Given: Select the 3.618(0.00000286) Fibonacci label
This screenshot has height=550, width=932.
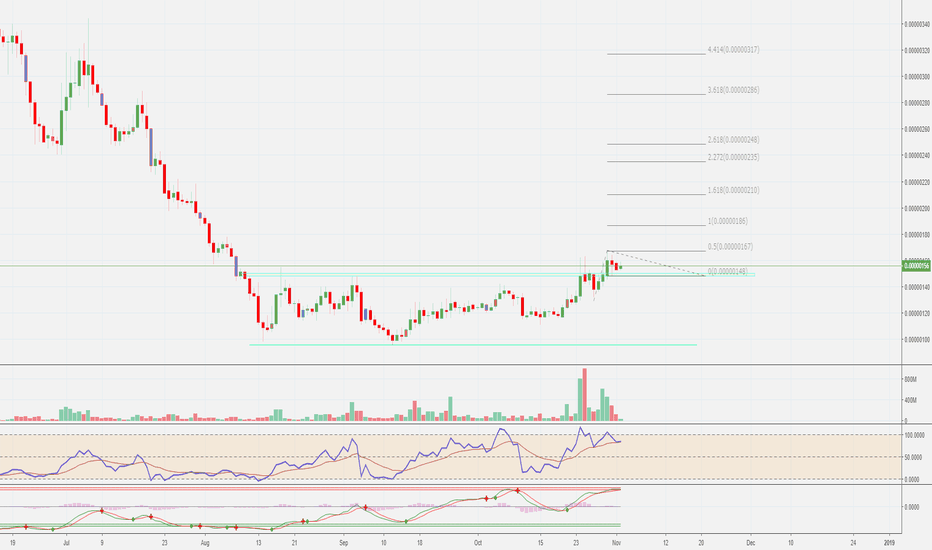Looking at the screenshot, I should pyautogui.click(x=733, y=90).
